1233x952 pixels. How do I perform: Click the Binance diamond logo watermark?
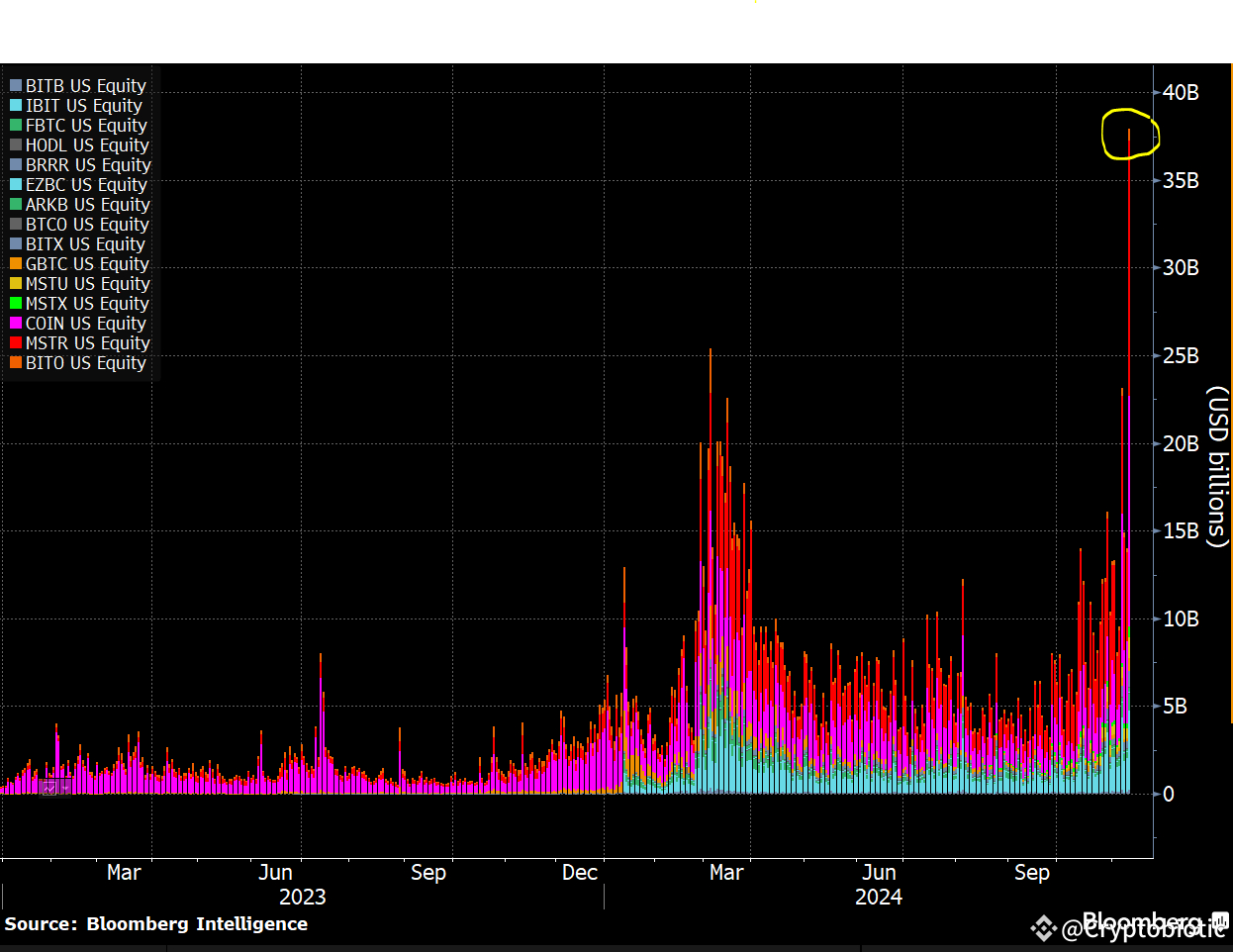[1043, 928]
